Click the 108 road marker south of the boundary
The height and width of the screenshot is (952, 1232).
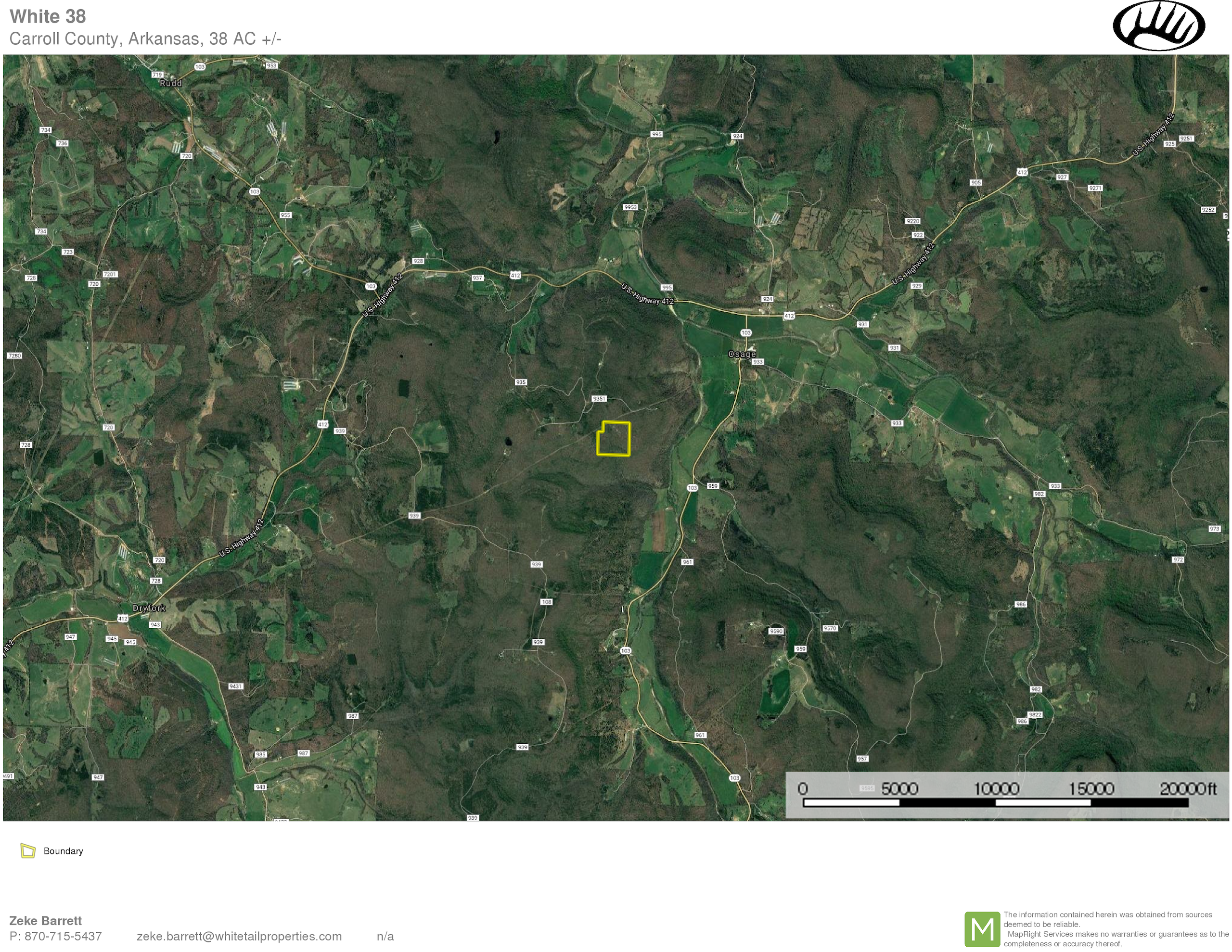(x=546, y=602)
